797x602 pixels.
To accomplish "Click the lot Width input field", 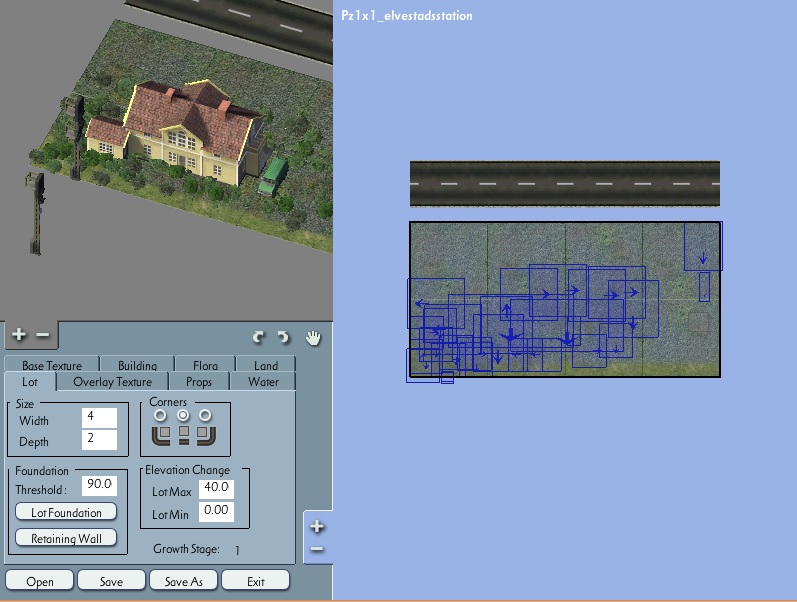I will coord(99,418).
